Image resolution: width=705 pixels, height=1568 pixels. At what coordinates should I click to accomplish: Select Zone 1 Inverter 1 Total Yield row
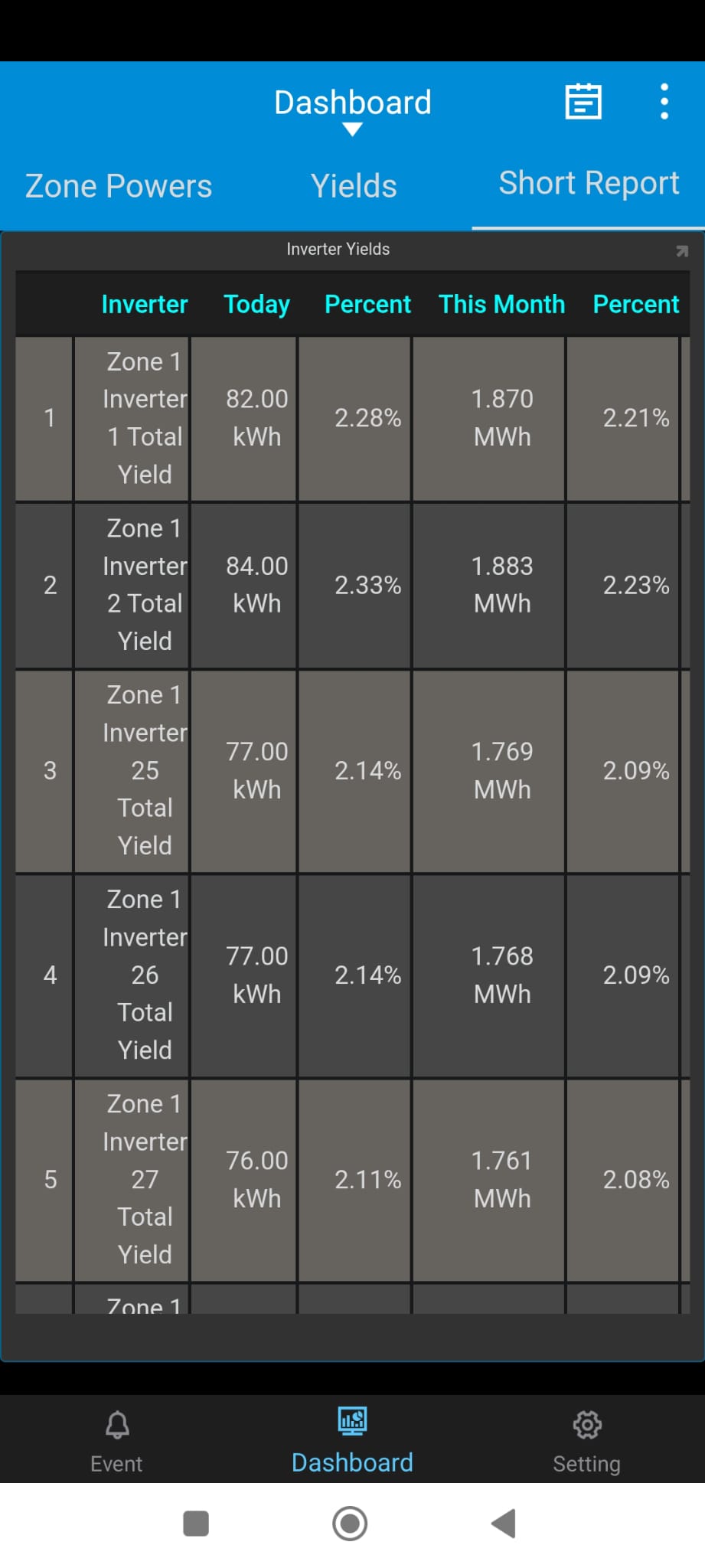(x=145, y=418)
